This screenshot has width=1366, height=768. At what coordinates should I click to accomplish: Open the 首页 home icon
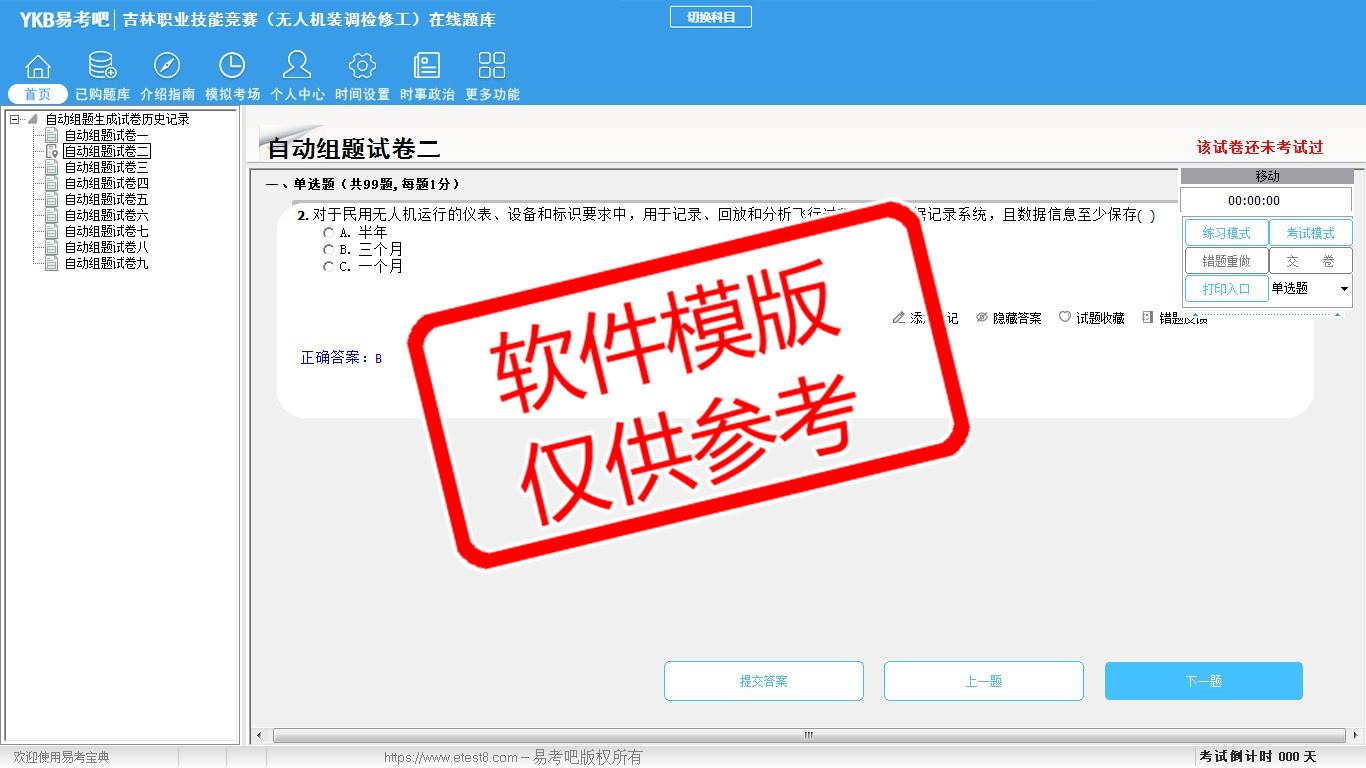click(38, 66)
